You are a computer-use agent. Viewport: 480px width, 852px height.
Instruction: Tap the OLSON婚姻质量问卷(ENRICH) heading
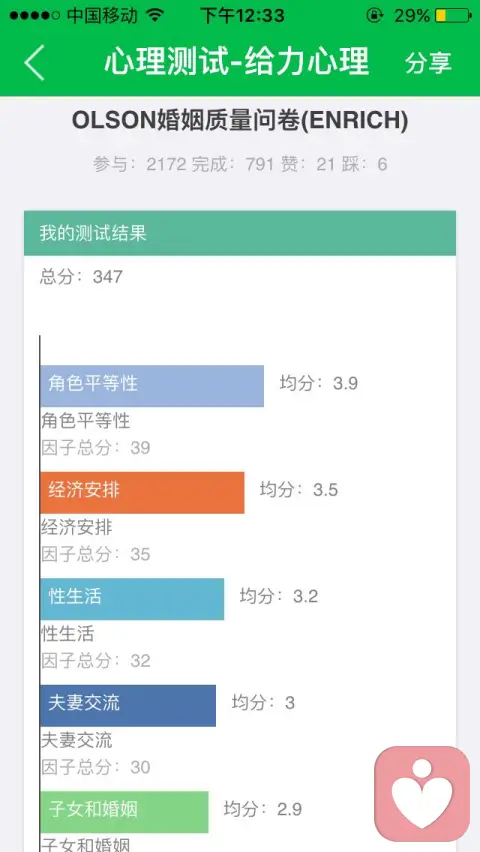click(240, 122)
